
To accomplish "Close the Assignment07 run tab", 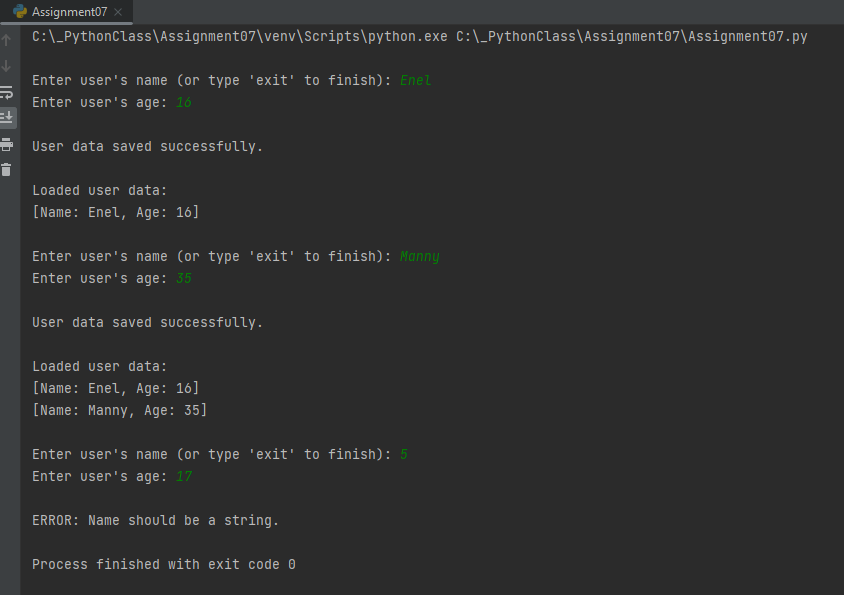I will pos(118,12).
